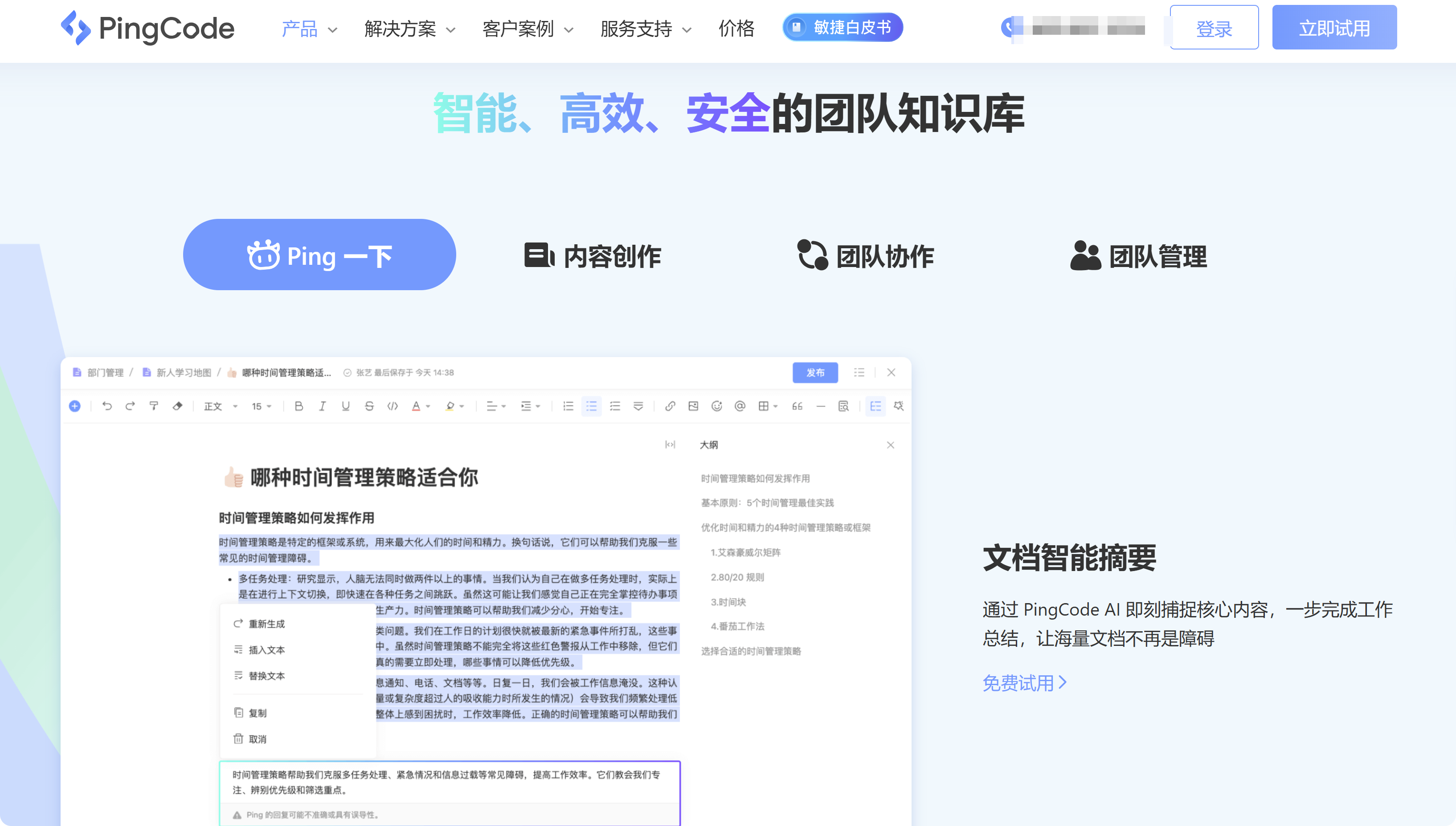
Task: Open the text highlight color picker
Action: (454, 406)
